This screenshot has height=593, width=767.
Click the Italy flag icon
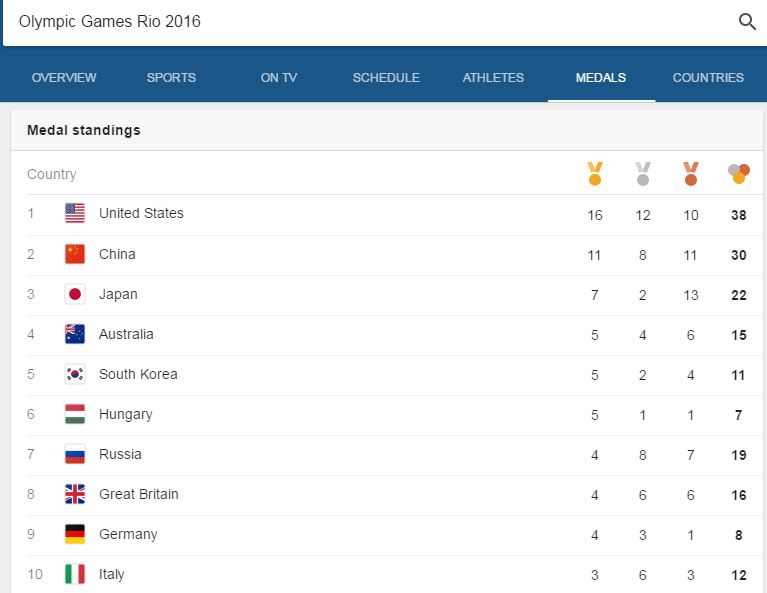(x=75, y=574)
